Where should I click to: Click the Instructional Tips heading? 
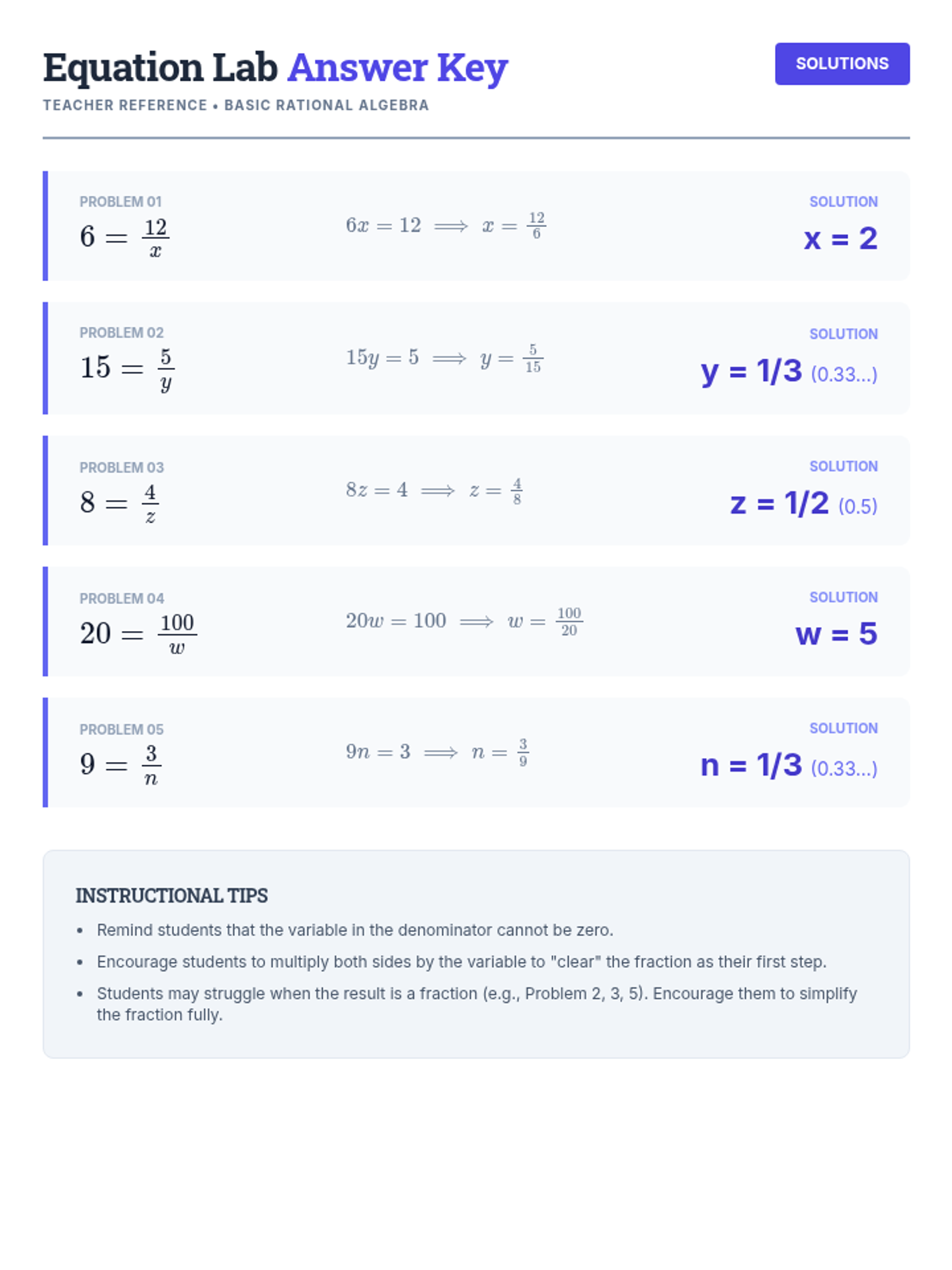click(171, 895)
